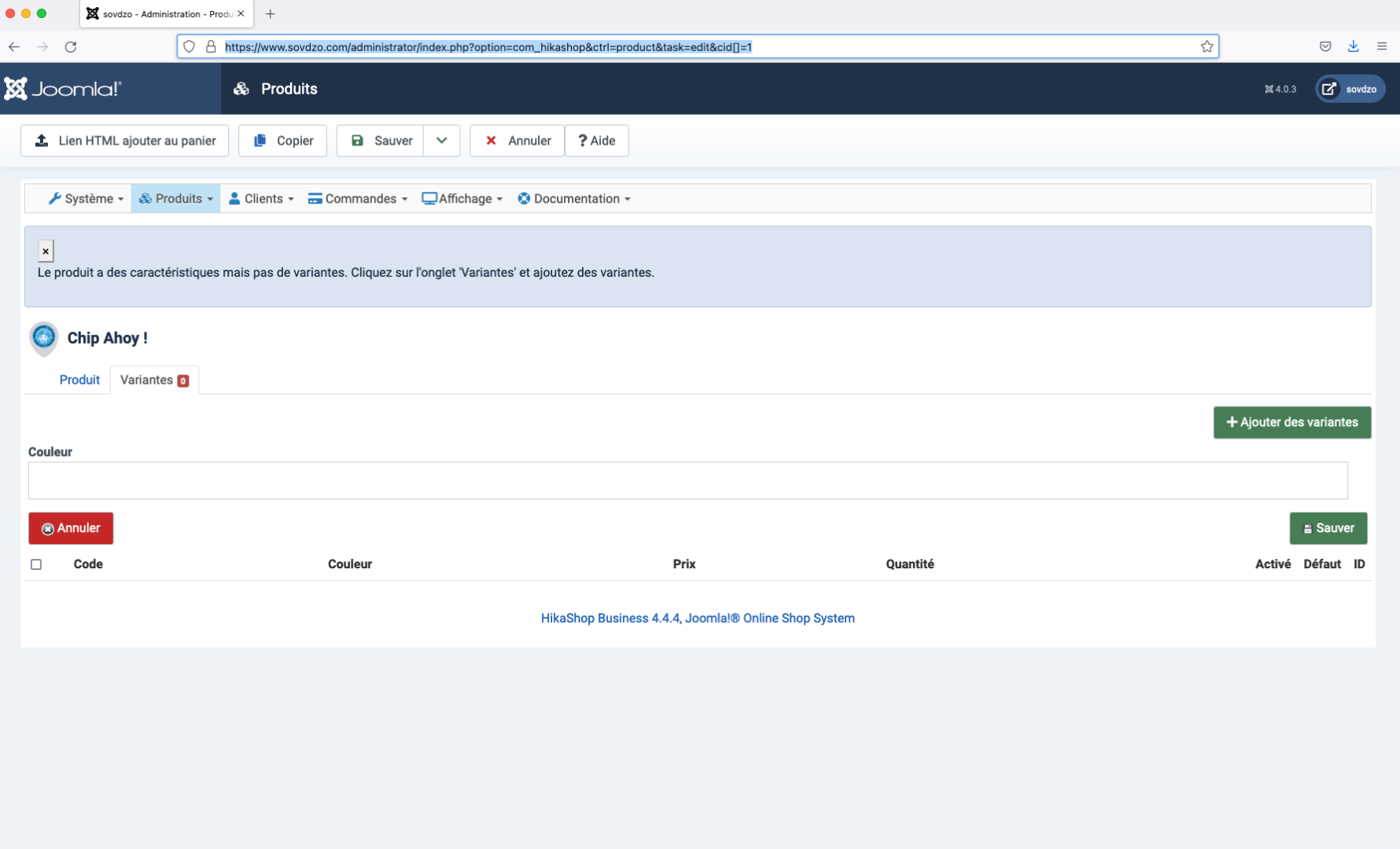Toggle the select-all variants checkbox
Screen dimensions: 1400x849
[36, 564]
